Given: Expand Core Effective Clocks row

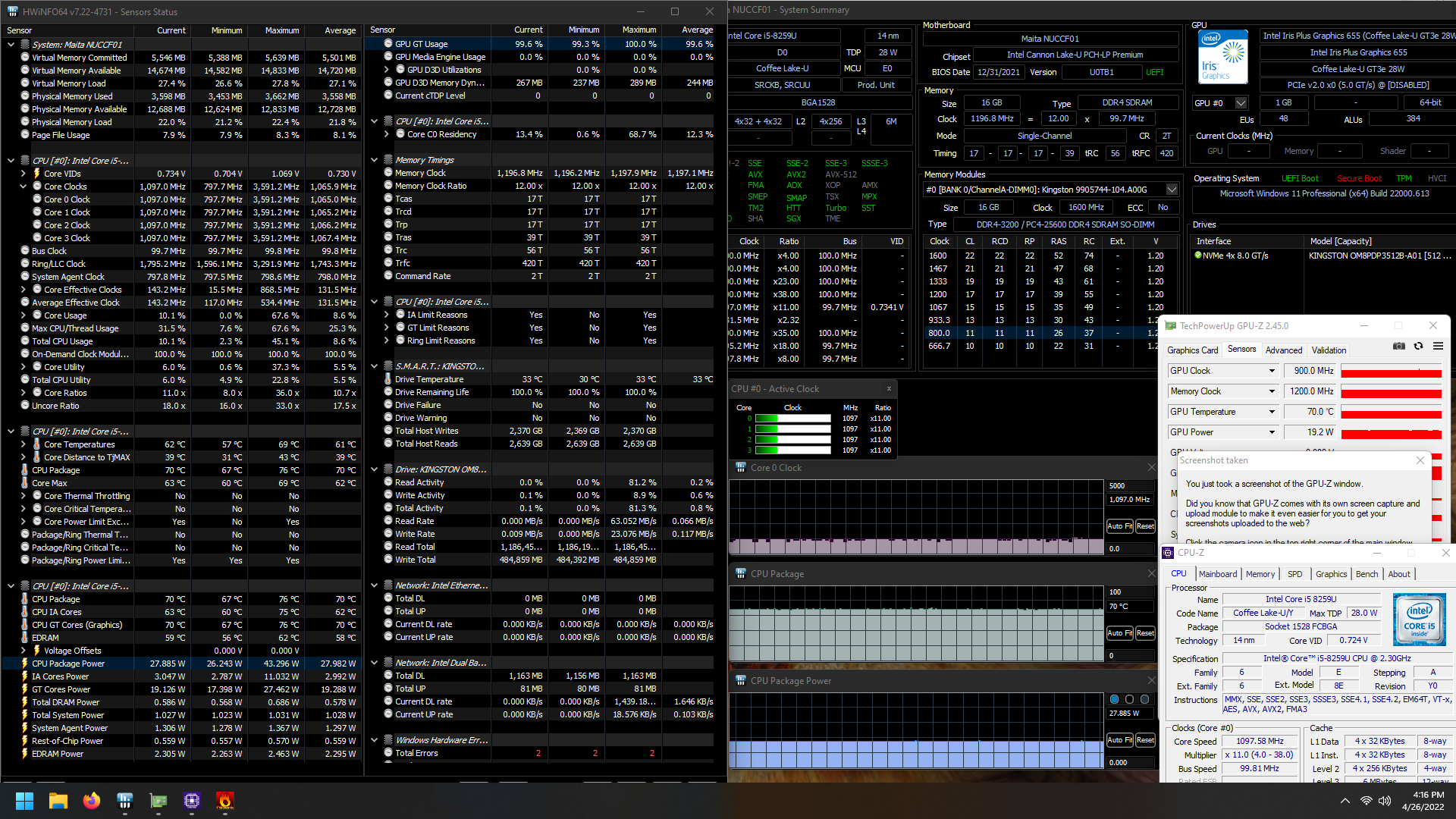Looking at the screenshot, I should point(24,290).
